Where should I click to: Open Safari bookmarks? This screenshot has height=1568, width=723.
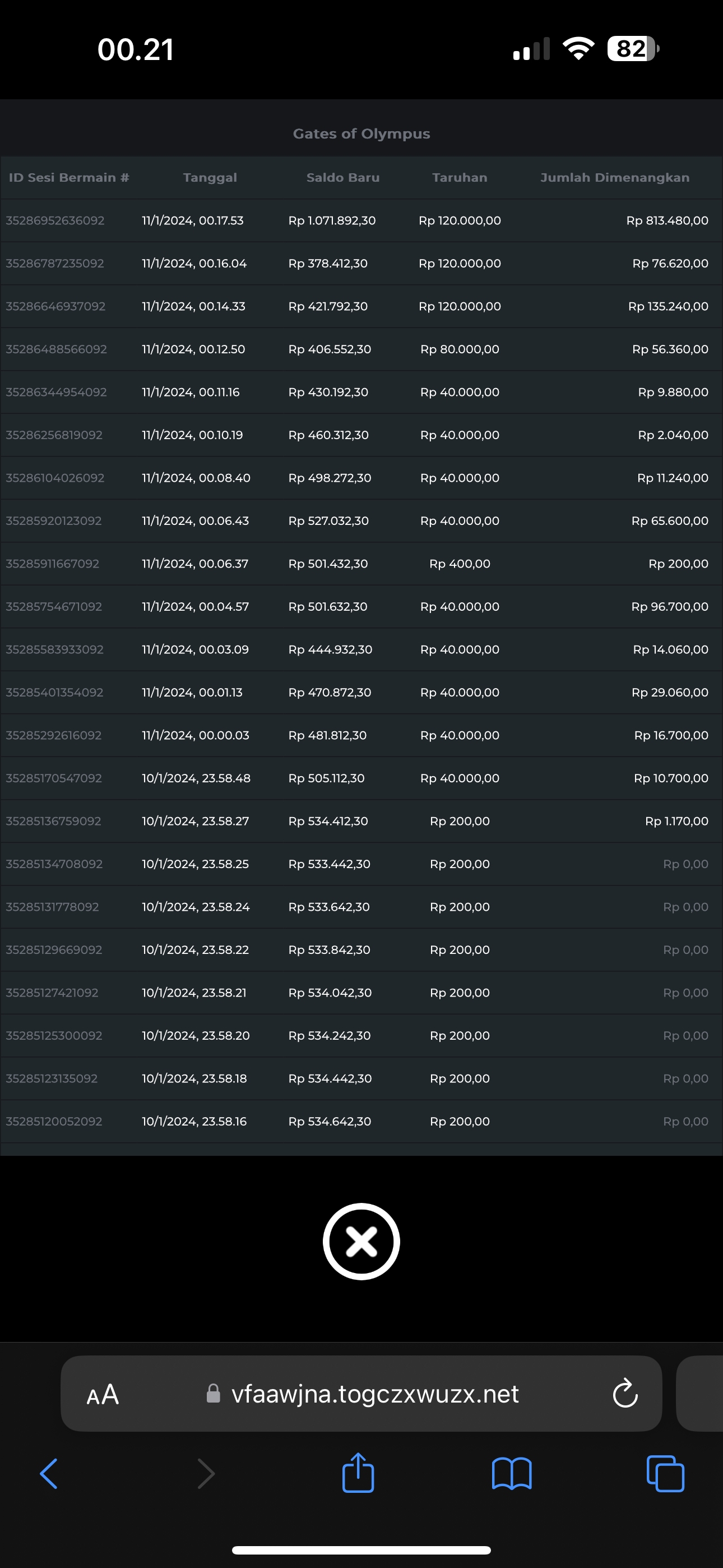tap(511, 1474)
